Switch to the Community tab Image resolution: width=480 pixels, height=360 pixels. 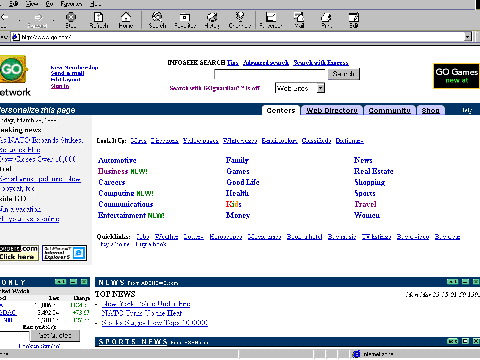(x=389, y=110)
